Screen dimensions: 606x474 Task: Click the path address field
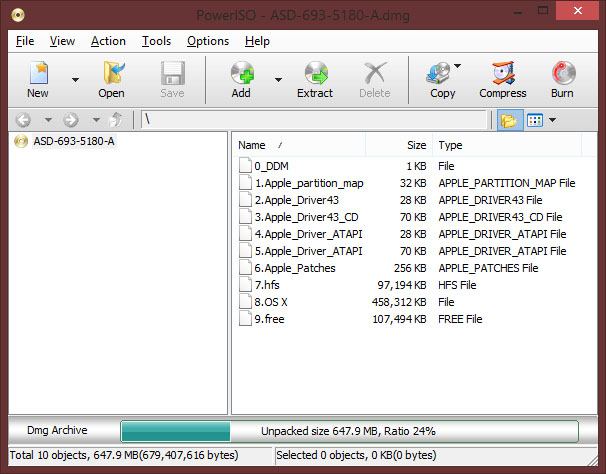314,120
